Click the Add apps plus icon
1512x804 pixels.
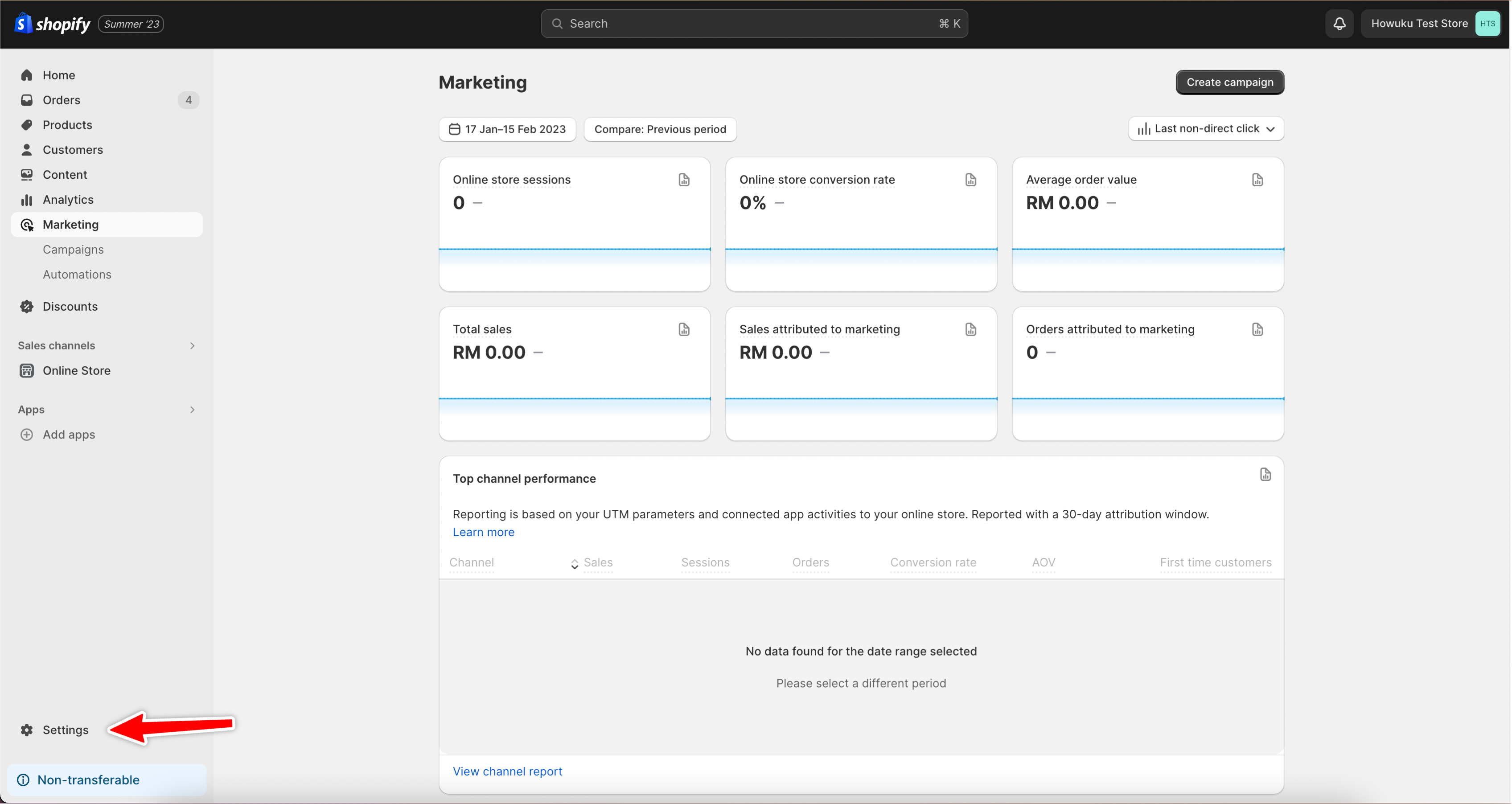[x=27, y=434]
